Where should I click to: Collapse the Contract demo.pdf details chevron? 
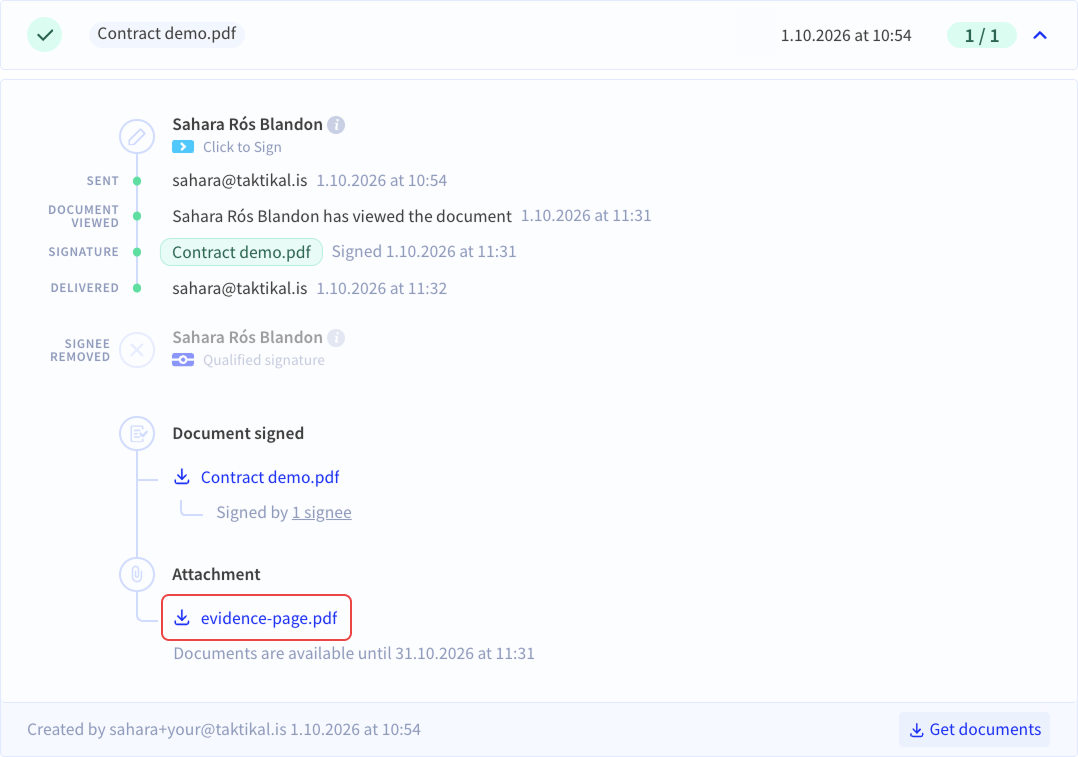click(1040, 35)
